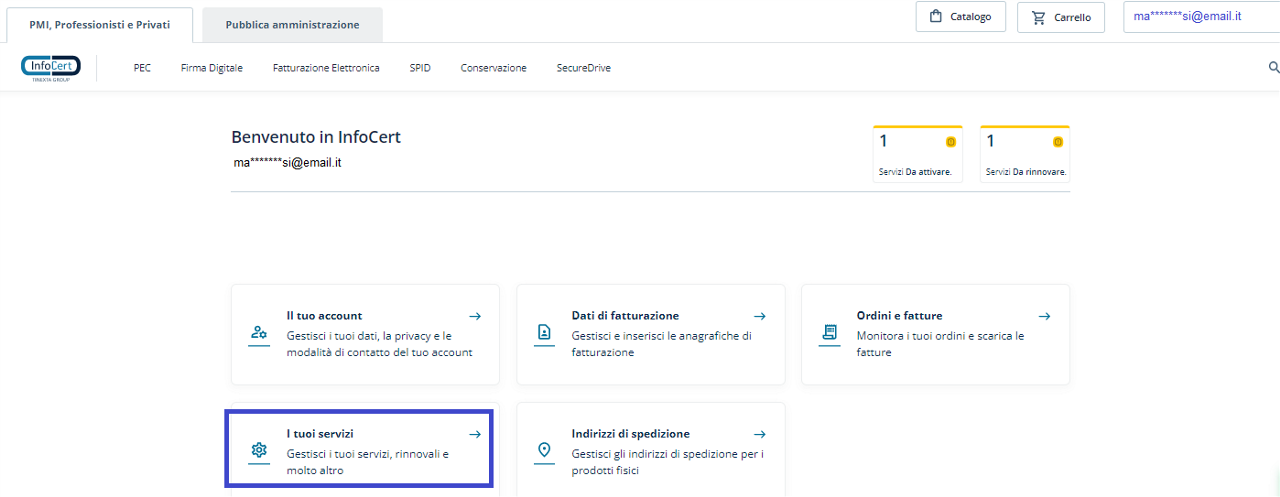Switch to Pubblica amministrazione tab
Image resolution: width=1280 pixels, height=497 pixels.
tap(292, 25)
